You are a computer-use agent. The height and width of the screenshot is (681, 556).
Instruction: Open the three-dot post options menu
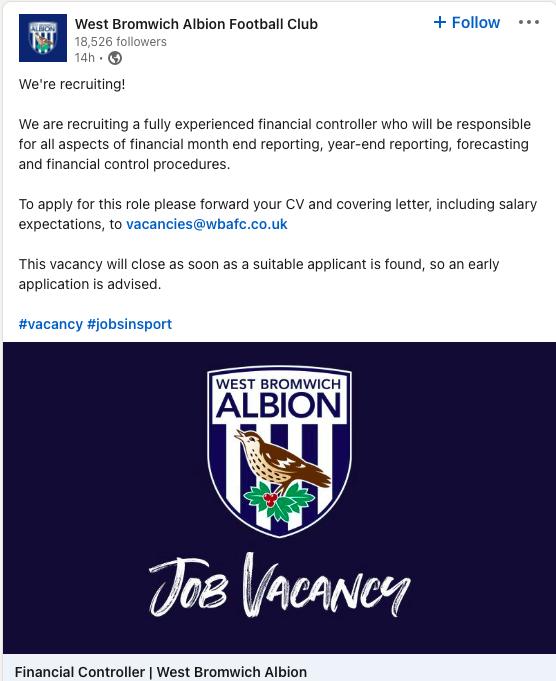tap(529, 22)
